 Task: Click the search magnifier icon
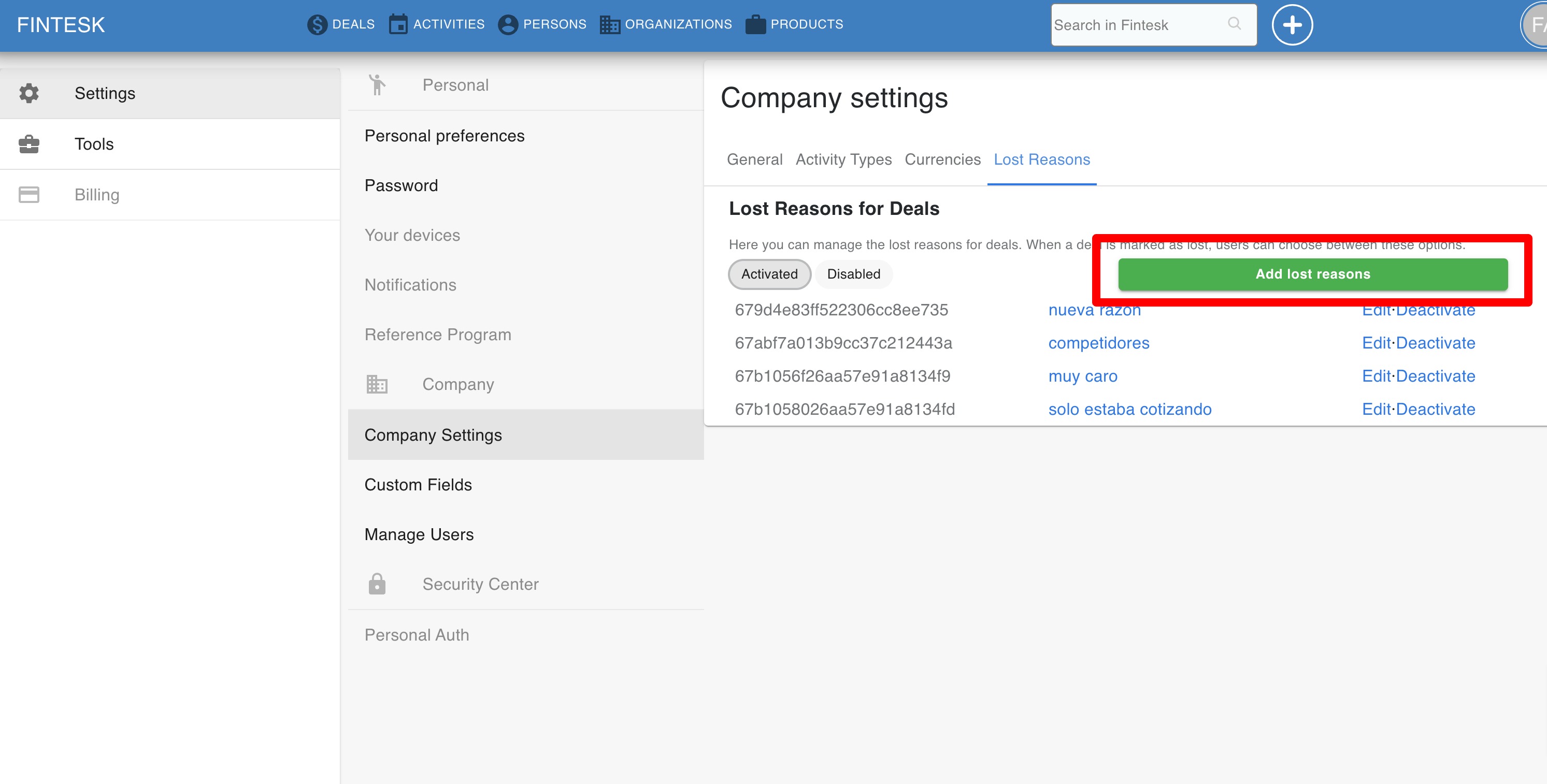(1234, 23)
